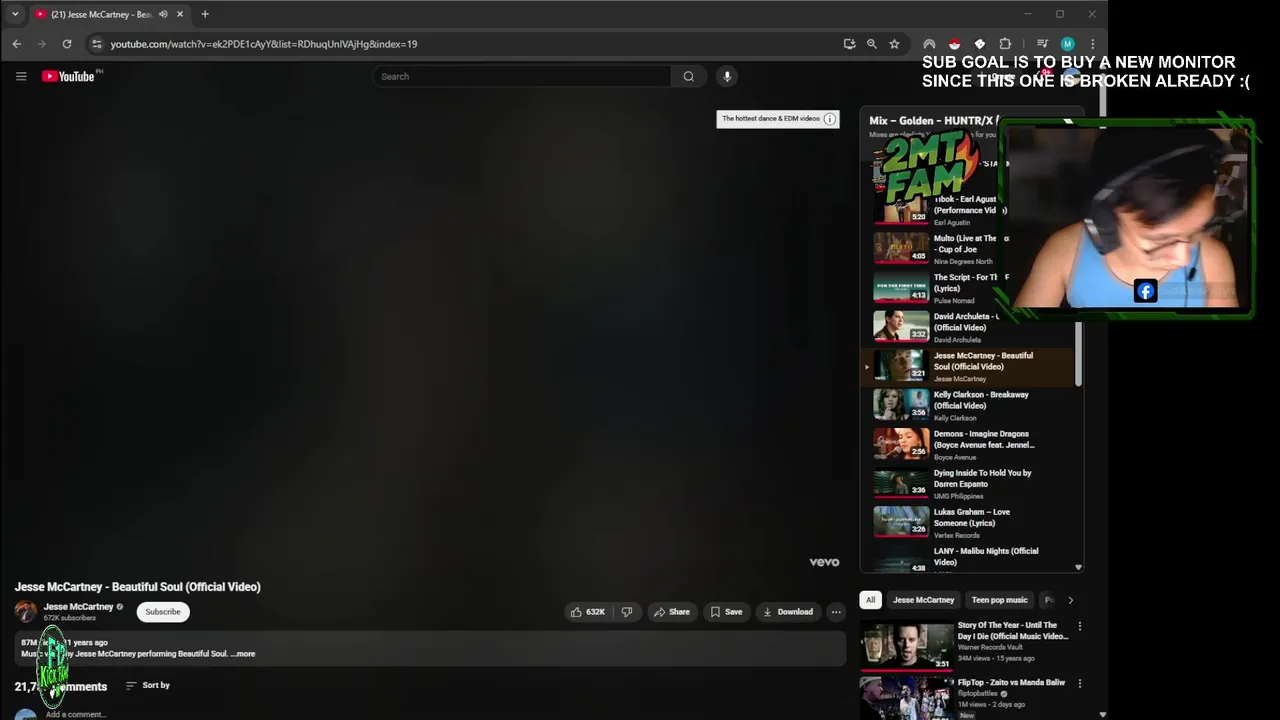Click the playlist panel vertical scrollbar
The width and height of the screenshot is (1280, 720).
[1078, 353]
